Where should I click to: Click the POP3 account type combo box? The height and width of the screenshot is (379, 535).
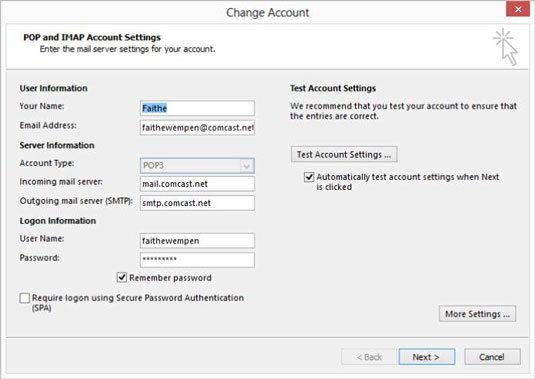[197, 166]
